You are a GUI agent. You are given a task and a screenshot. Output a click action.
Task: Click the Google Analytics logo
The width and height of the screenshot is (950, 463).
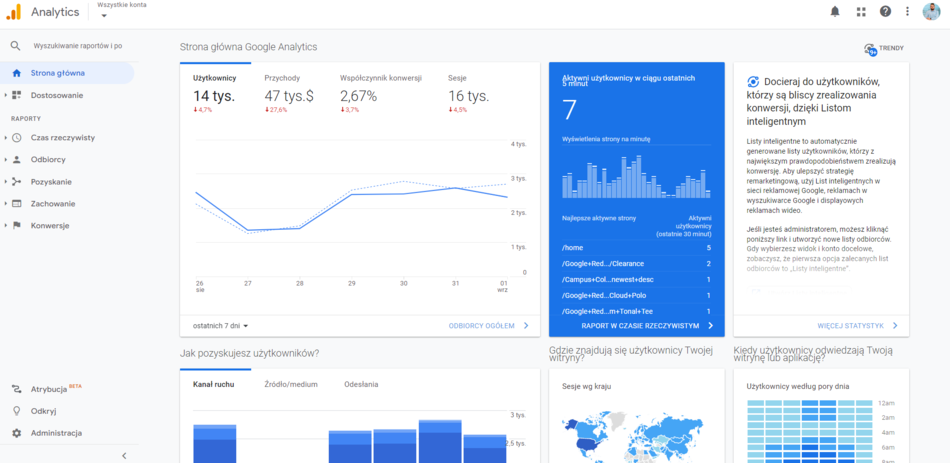[14, 12]
